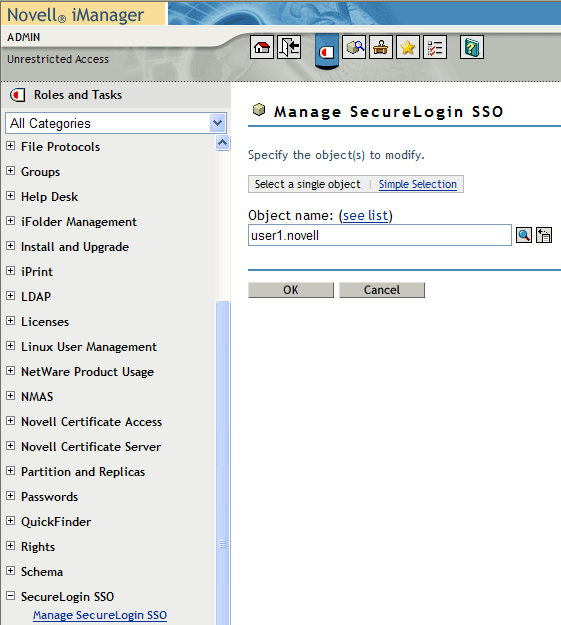Click the 'File Protocols' category label
Viewport: 561px width, 625px height.
pyautogui.click(x=60, y=147)
